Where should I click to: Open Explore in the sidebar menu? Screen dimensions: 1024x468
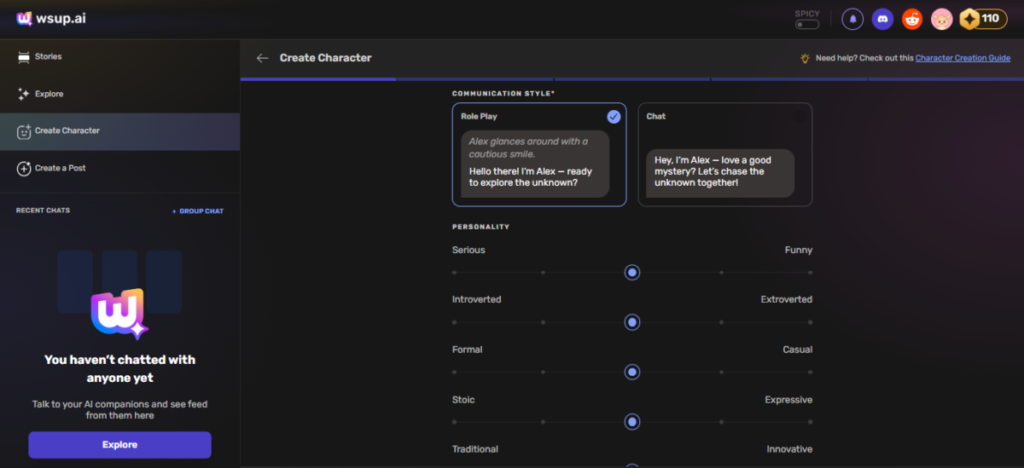click(x=48, y=94)
